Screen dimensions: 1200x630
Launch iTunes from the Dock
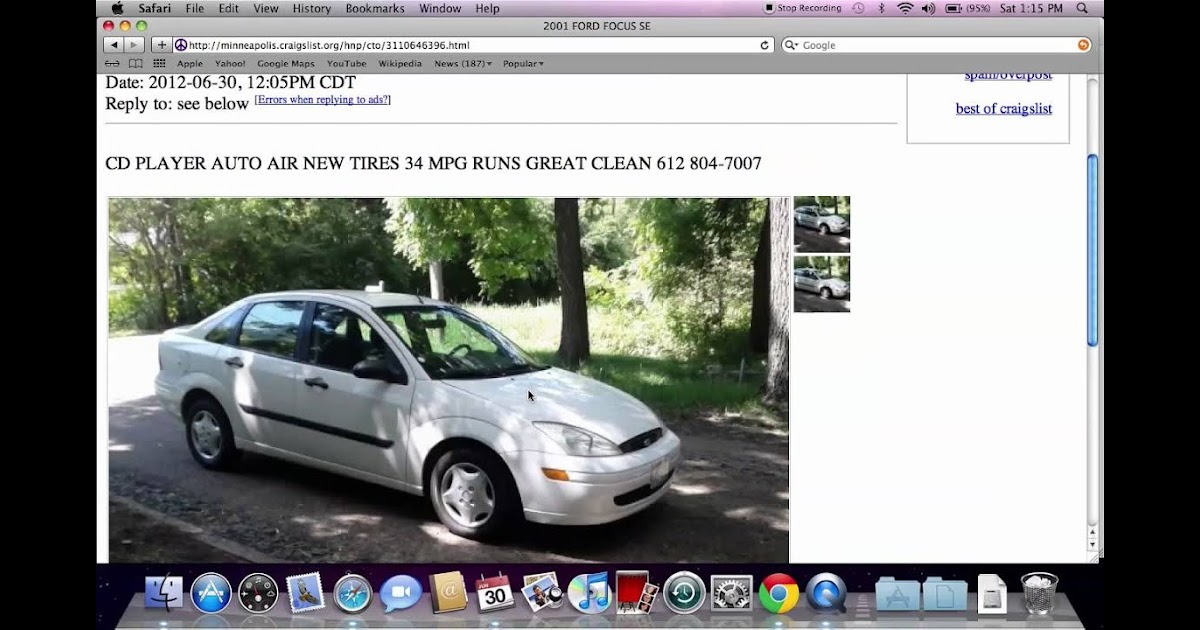point(589,593)
